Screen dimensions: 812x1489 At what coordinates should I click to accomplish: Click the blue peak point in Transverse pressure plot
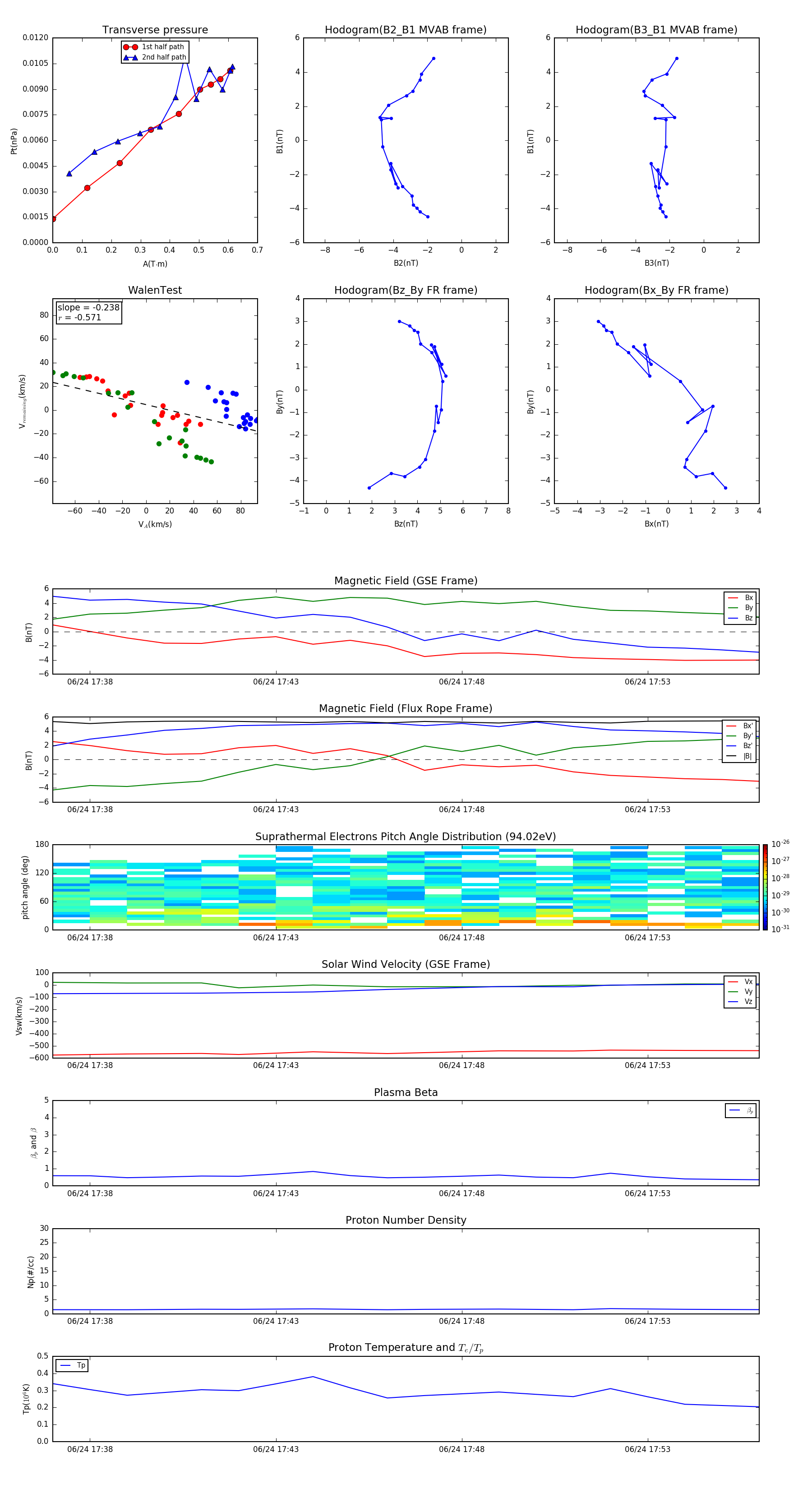[x=185, y=57]
